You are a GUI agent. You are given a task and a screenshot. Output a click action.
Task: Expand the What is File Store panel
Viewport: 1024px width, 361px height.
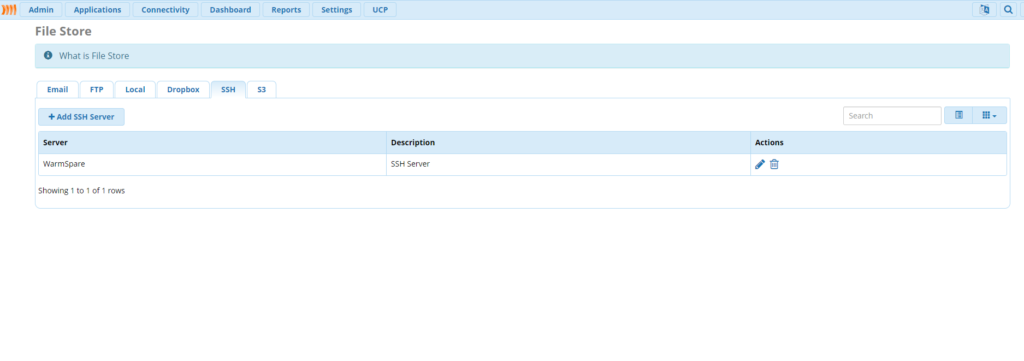point(522,56)
